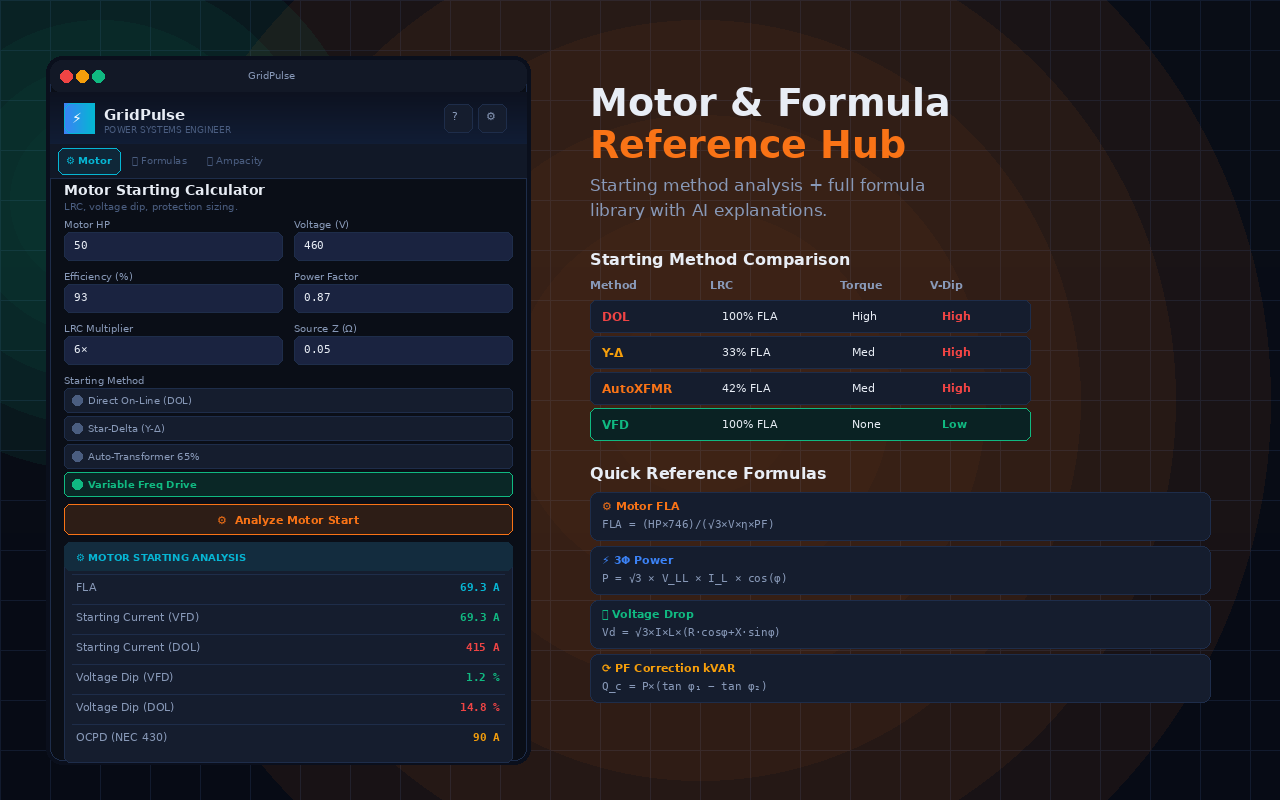The image size is (1280, 800).
Task: Click the 42% FLA cell
Action: [x=746, y=389]
